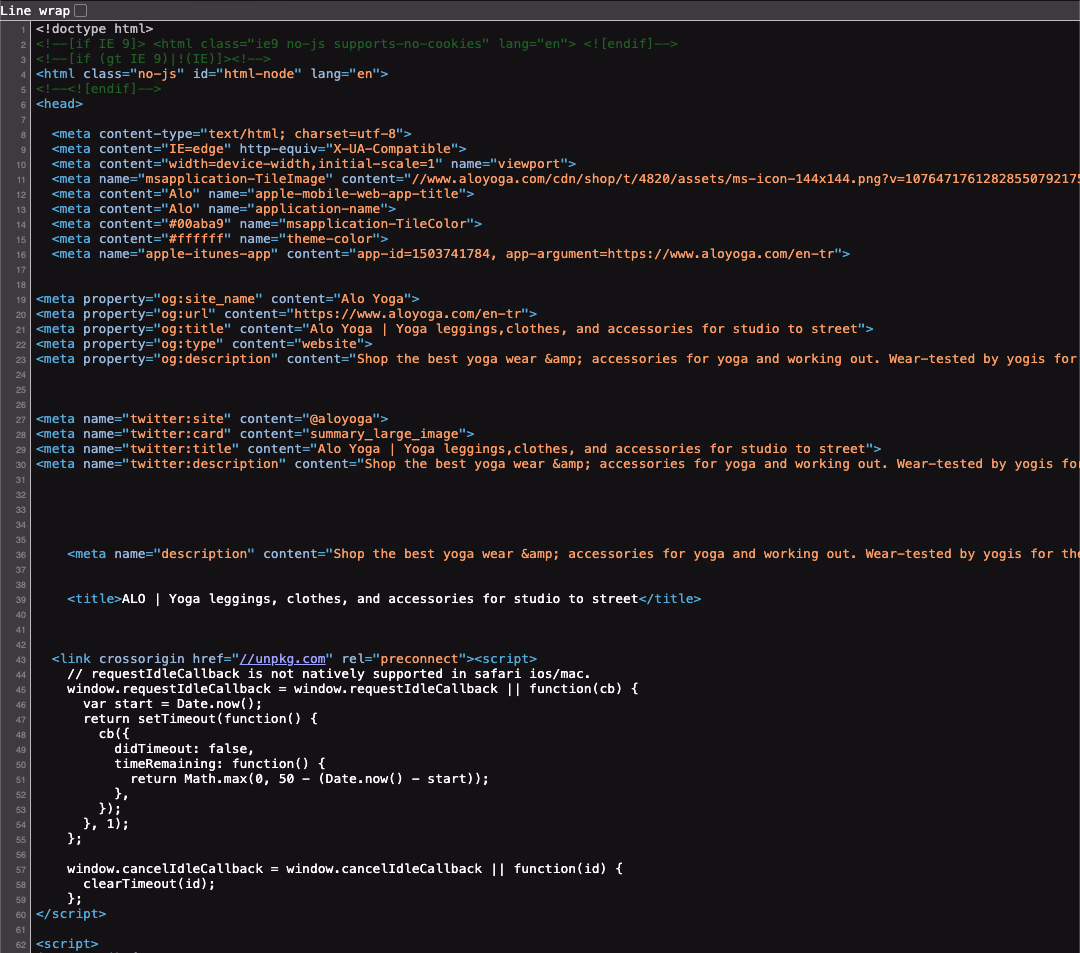Image resolution: width=1080 pixels, height=953 pixels.
Task: Click 'https://www.aloyoga.com/en-tr' og:url value
Action: [408, 314]
